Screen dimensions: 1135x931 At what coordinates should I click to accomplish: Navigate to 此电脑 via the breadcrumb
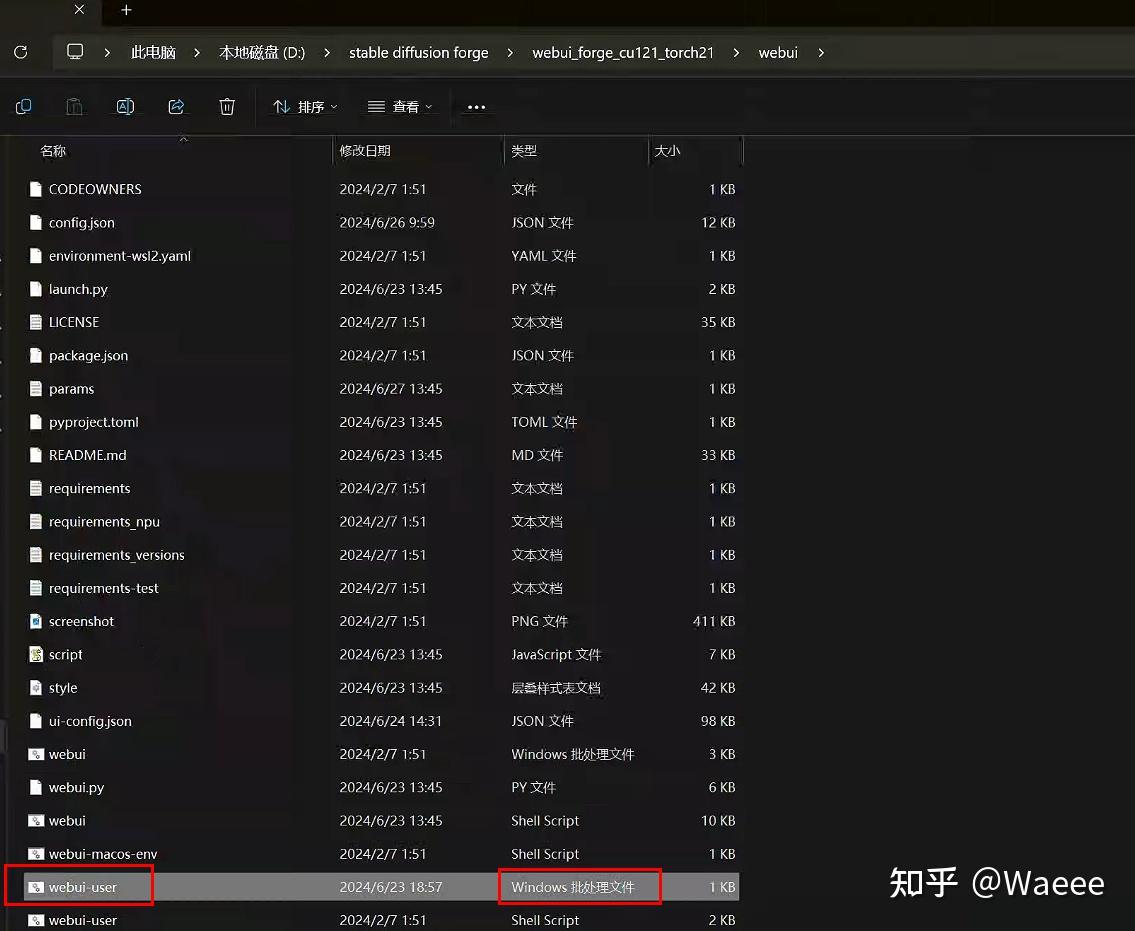153,52
